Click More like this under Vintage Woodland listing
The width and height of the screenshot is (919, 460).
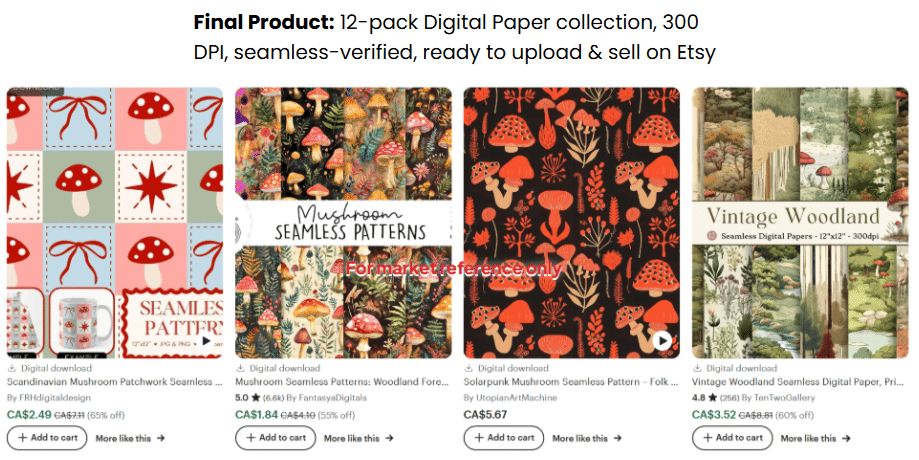(x=815, y=438)
